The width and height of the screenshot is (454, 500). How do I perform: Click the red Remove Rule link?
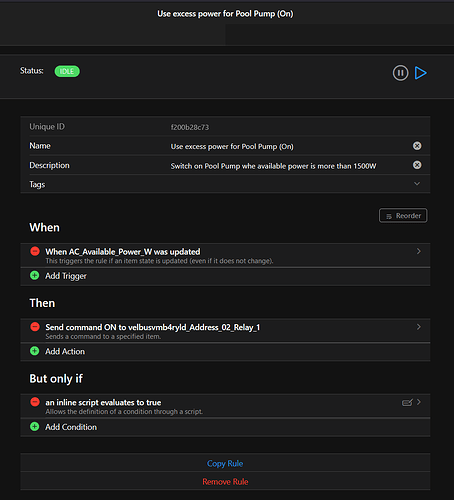tap(225, 482)
